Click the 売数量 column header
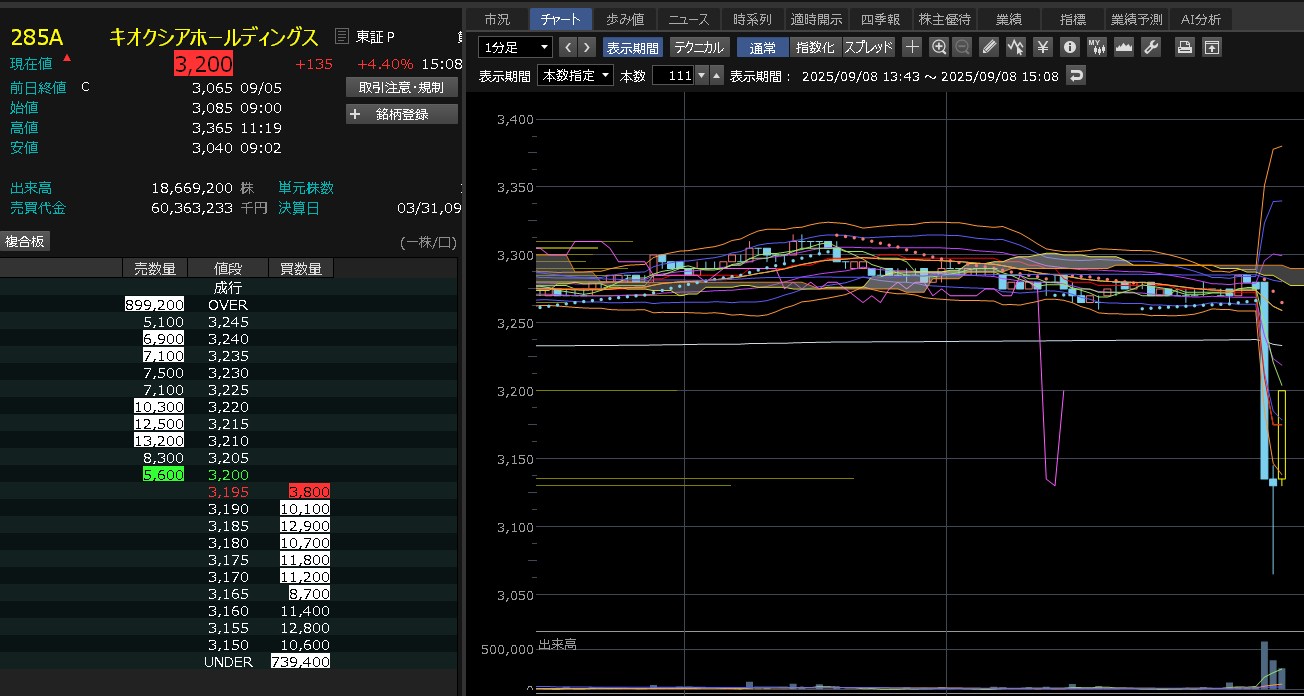The width and height of the screenshot is (1304, 696). (154, 268)
